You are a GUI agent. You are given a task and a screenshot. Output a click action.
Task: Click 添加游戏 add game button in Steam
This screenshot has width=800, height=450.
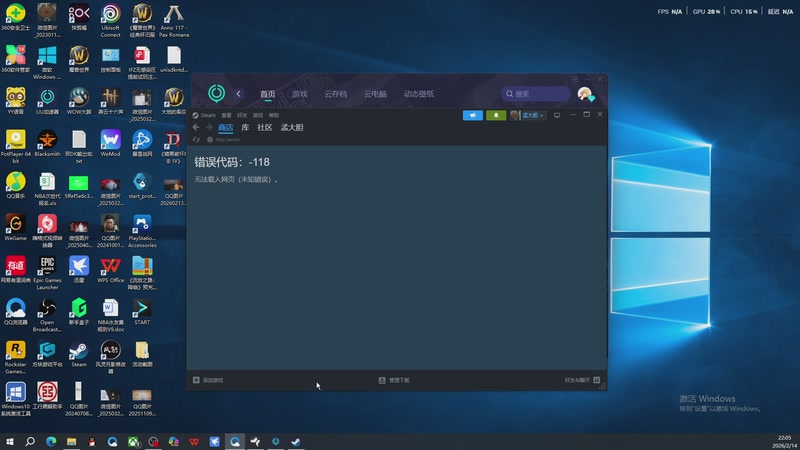208,380
